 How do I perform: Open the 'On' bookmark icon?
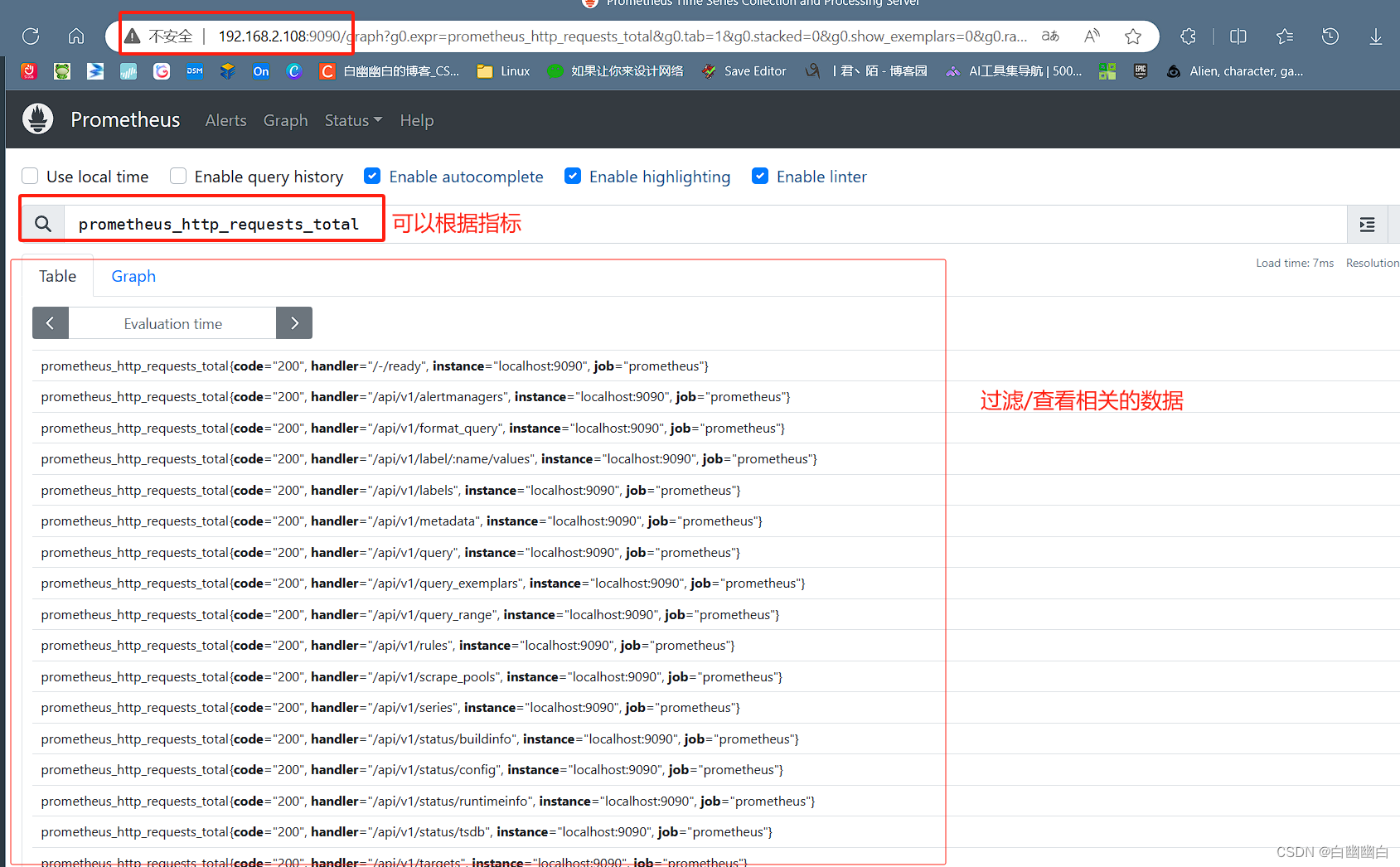[261, 71]
